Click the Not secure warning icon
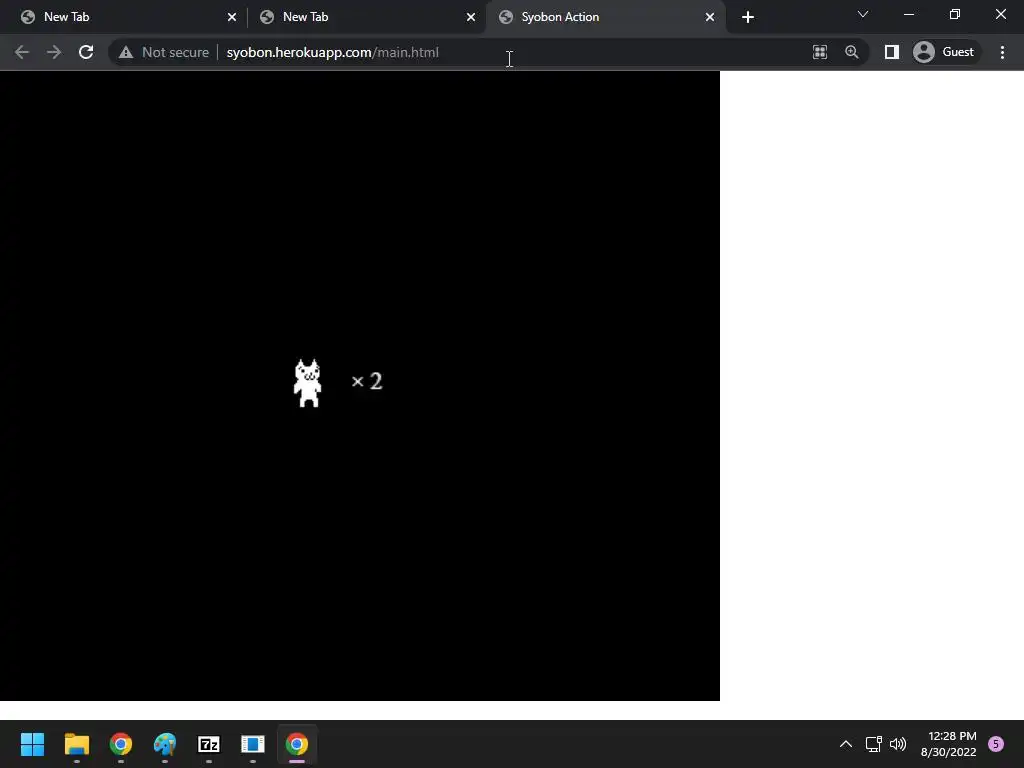This screenshot has height=768, width=1024. [x=126, y=52]
